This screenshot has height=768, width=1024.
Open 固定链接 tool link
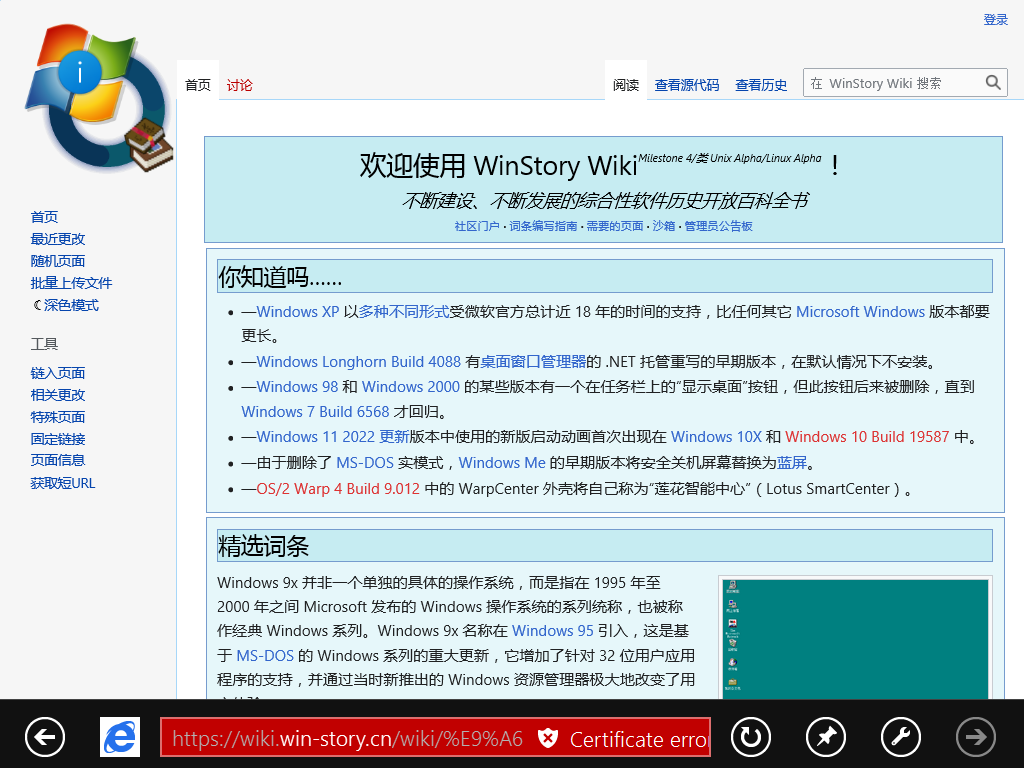[x=57, y=439]
